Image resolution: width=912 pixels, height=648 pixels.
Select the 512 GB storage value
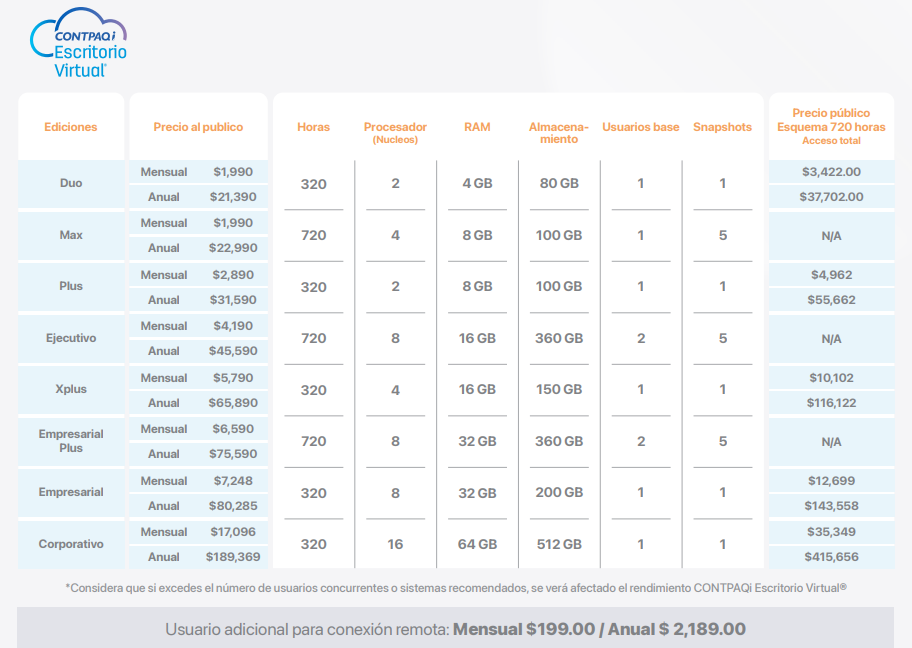559,544
